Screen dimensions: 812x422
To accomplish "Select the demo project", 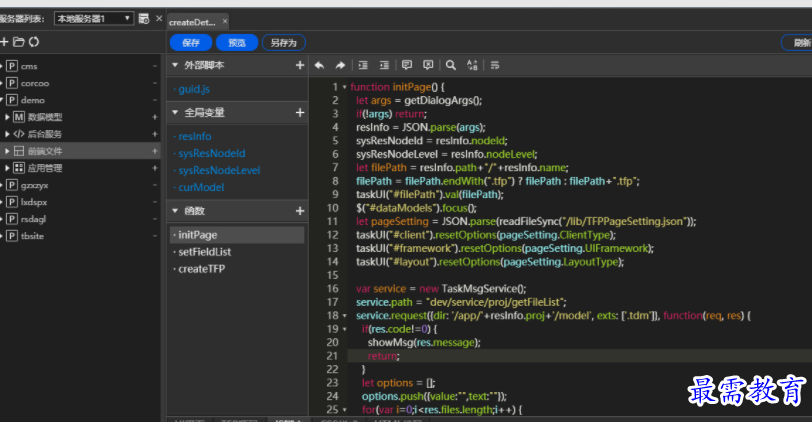I will [33, 100].
